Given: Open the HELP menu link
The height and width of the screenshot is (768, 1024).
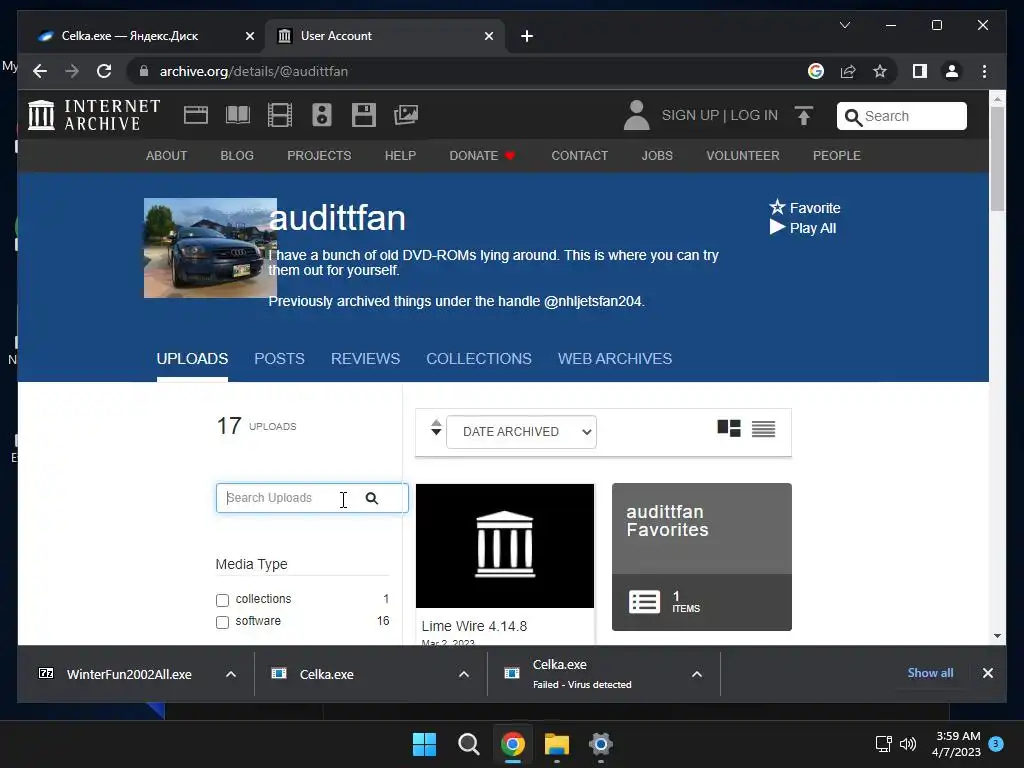Looking at the screenshot, I should point(400,155).
